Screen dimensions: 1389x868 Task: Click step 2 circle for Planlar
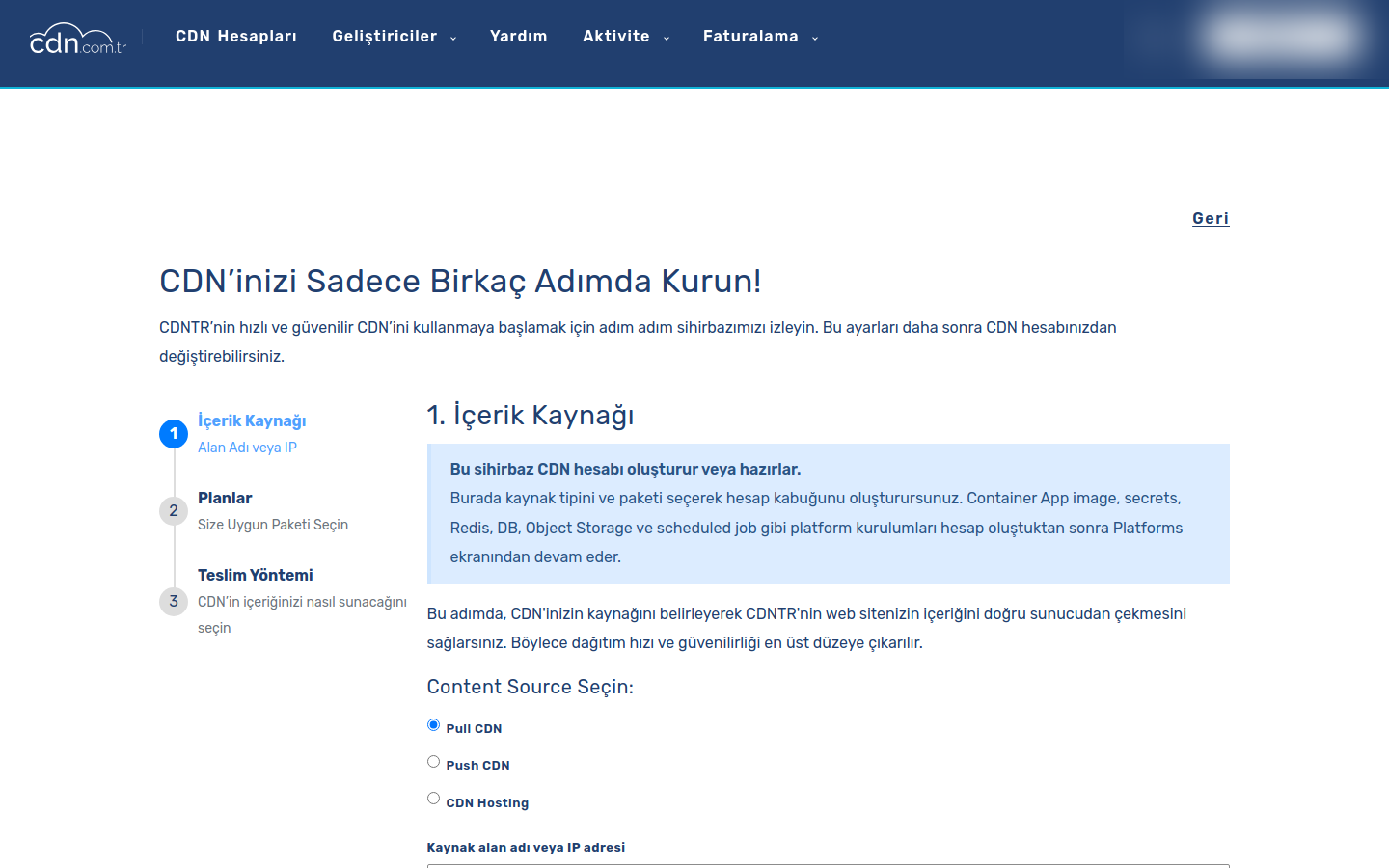174,511
